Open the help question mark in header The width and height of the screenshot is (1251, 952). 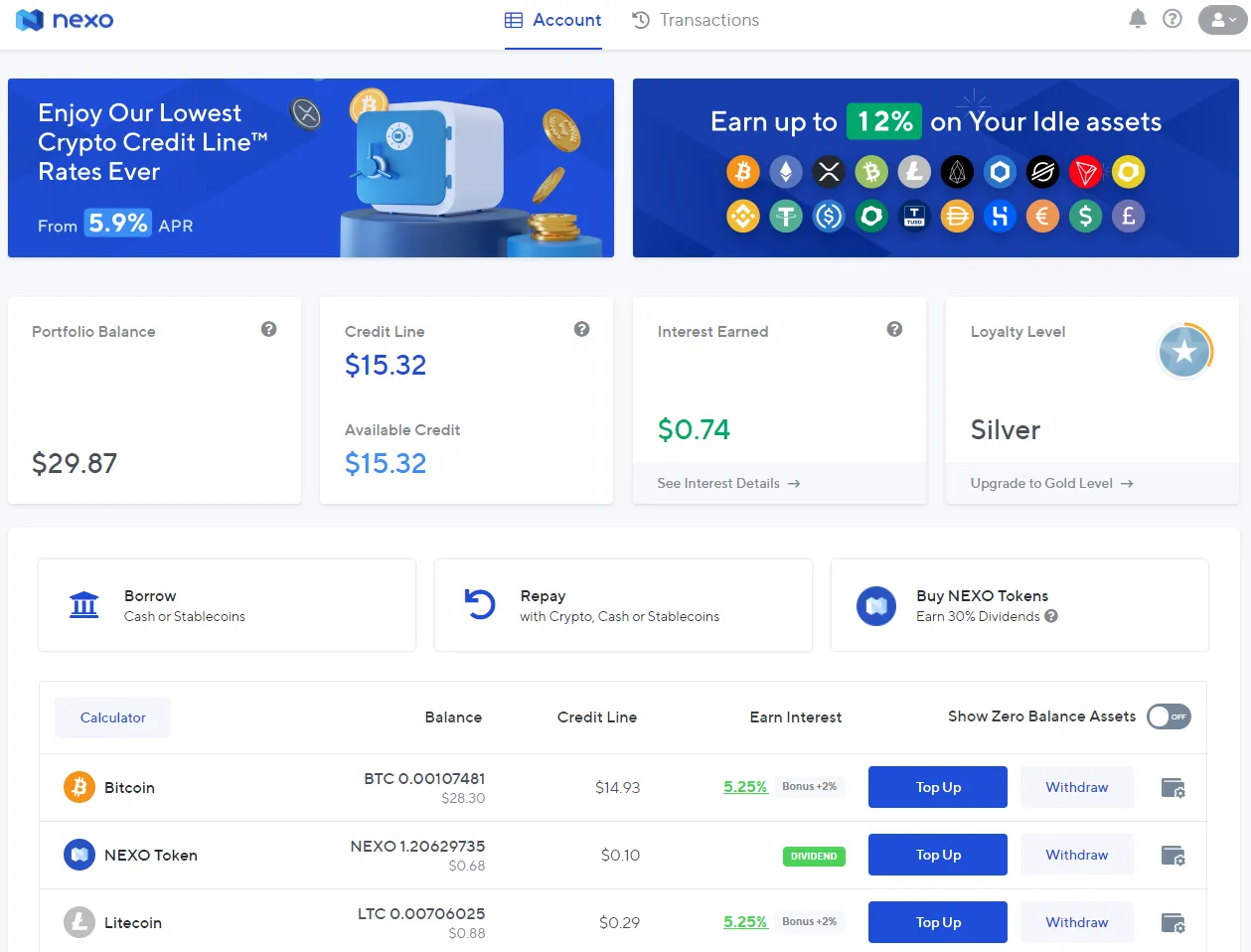pyautogui.click(x=1173, y=19)
